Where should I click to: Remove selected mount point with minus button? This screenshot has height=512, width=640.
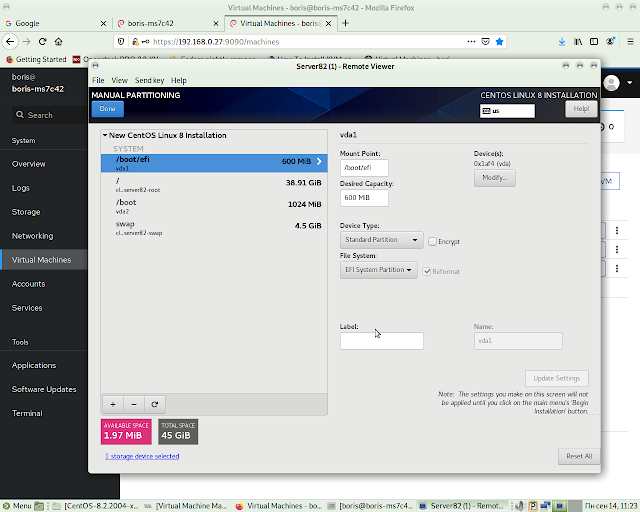[x=134, y=404]
